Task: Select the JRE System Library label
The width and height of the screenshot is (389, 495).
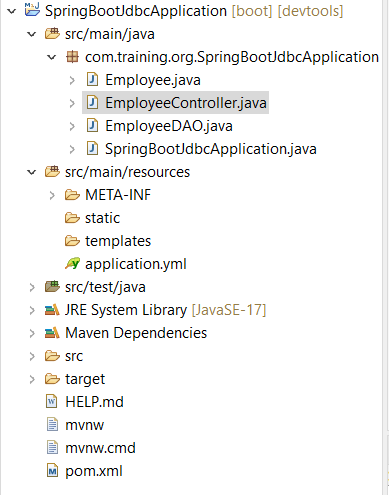Action: pyautogui.click(x=126, y=310)
